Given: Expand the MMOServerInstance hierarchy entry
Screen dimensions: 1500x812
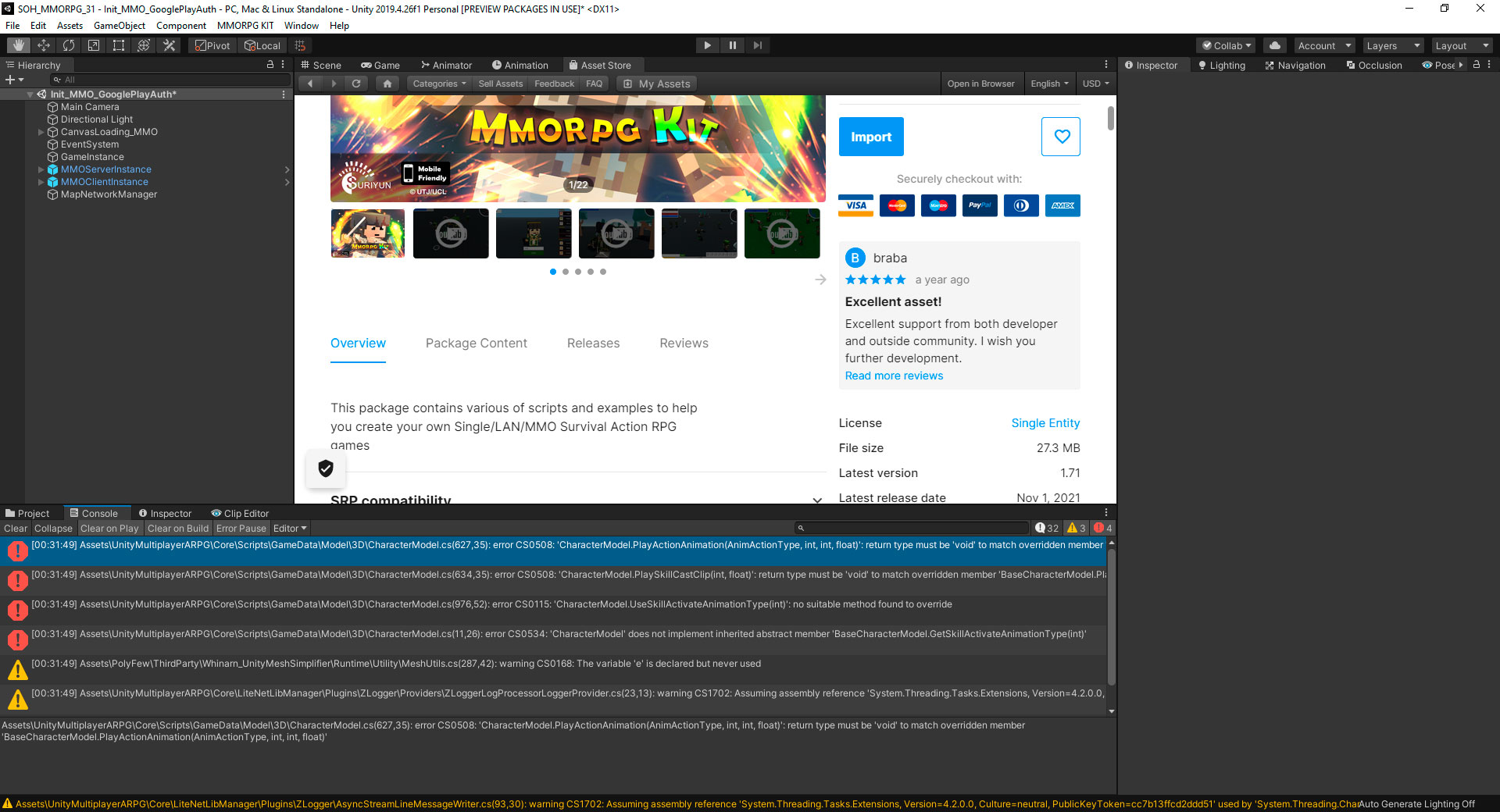Looking at the screenshot, I should click(41, 169).
